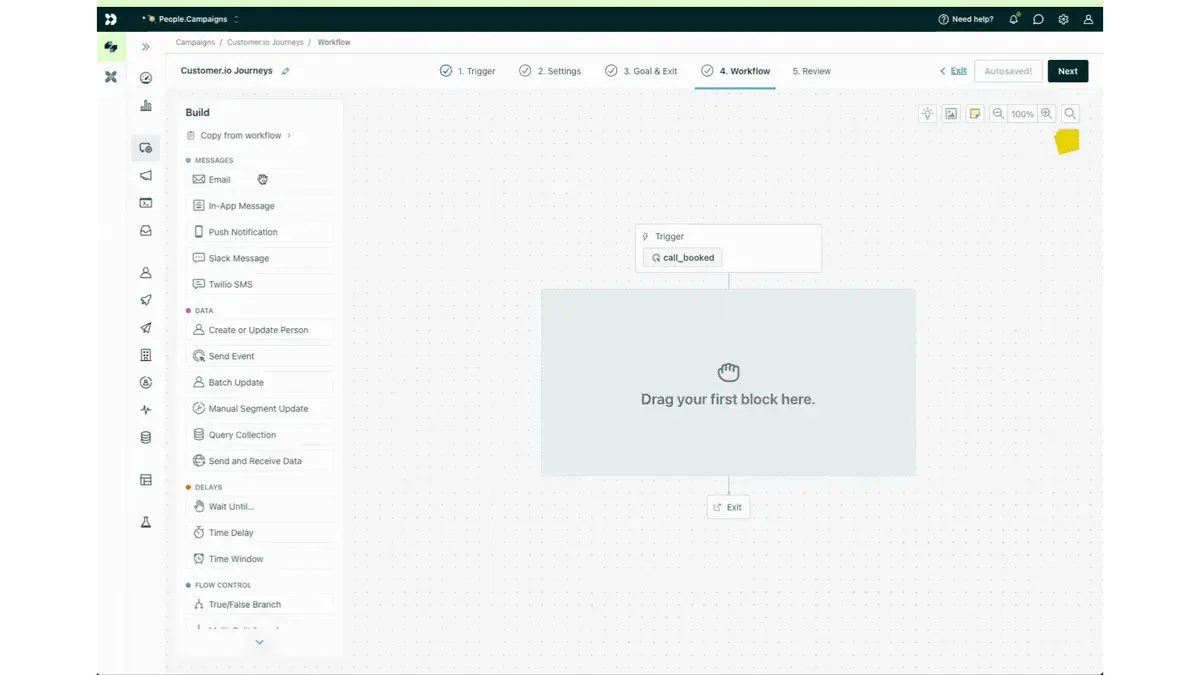This screenshot has width=1200, height=675.
Task: Open the terminal-style sidebar icon
Action: (146, 203)
